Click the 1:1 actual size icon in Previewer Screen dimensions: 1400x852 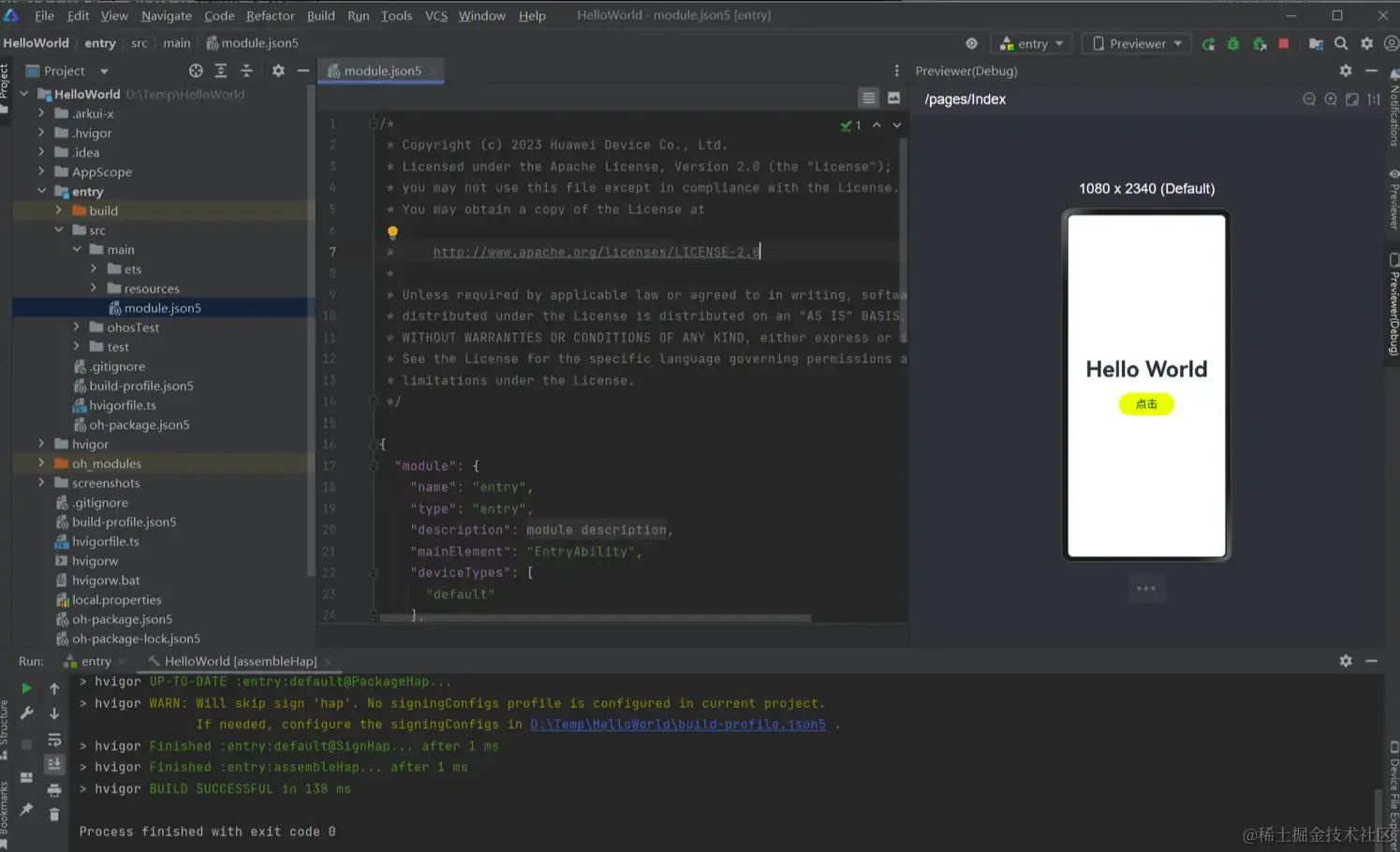(1374, 99)
